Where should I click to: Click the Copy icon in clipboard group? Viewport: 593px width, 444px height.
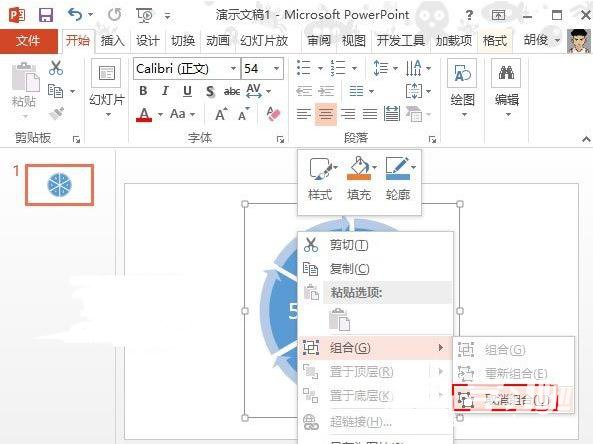(x=56, y=91)
